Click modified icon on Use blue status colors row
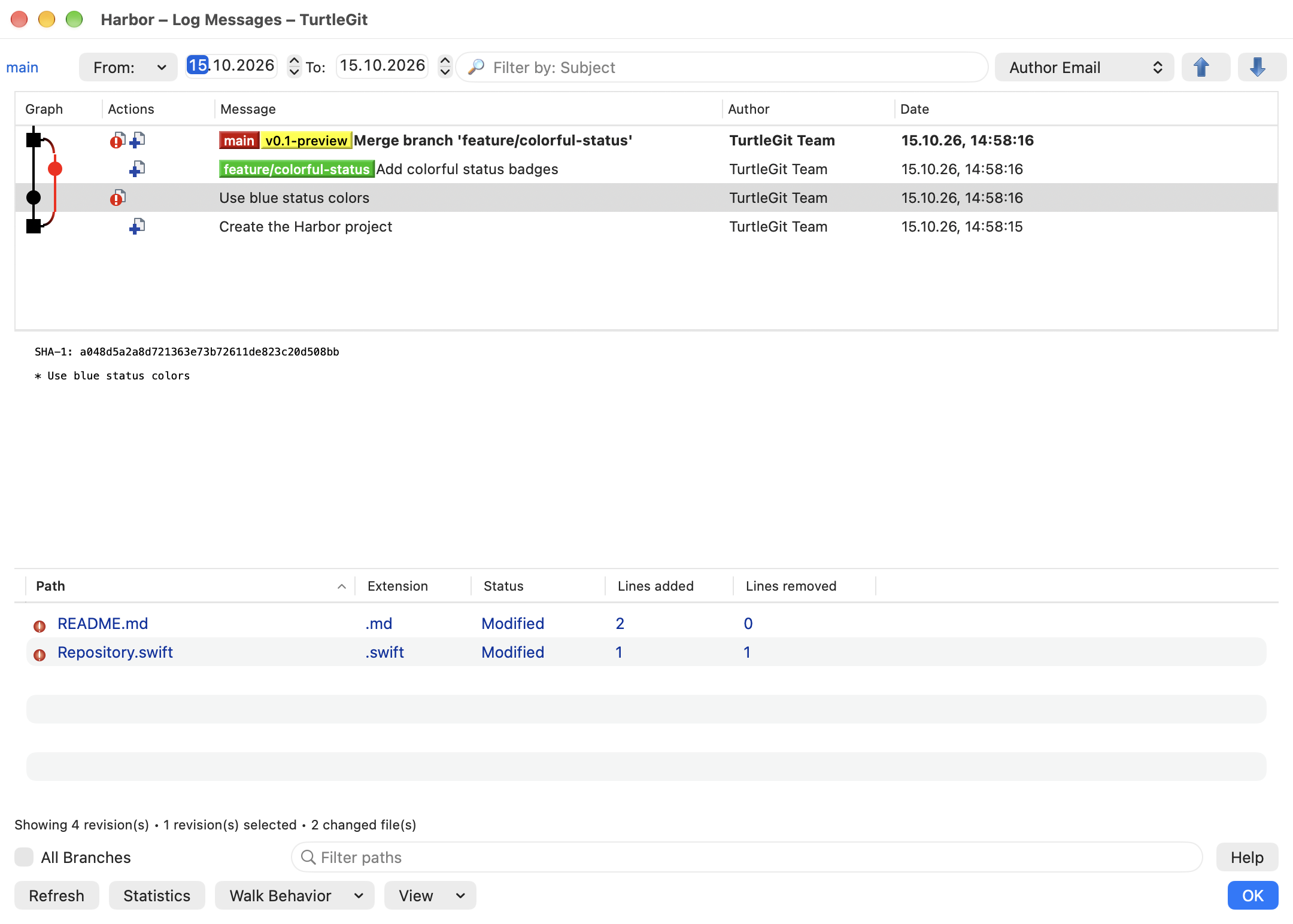Screen dimensions: 1293x924 pos(117,198)
